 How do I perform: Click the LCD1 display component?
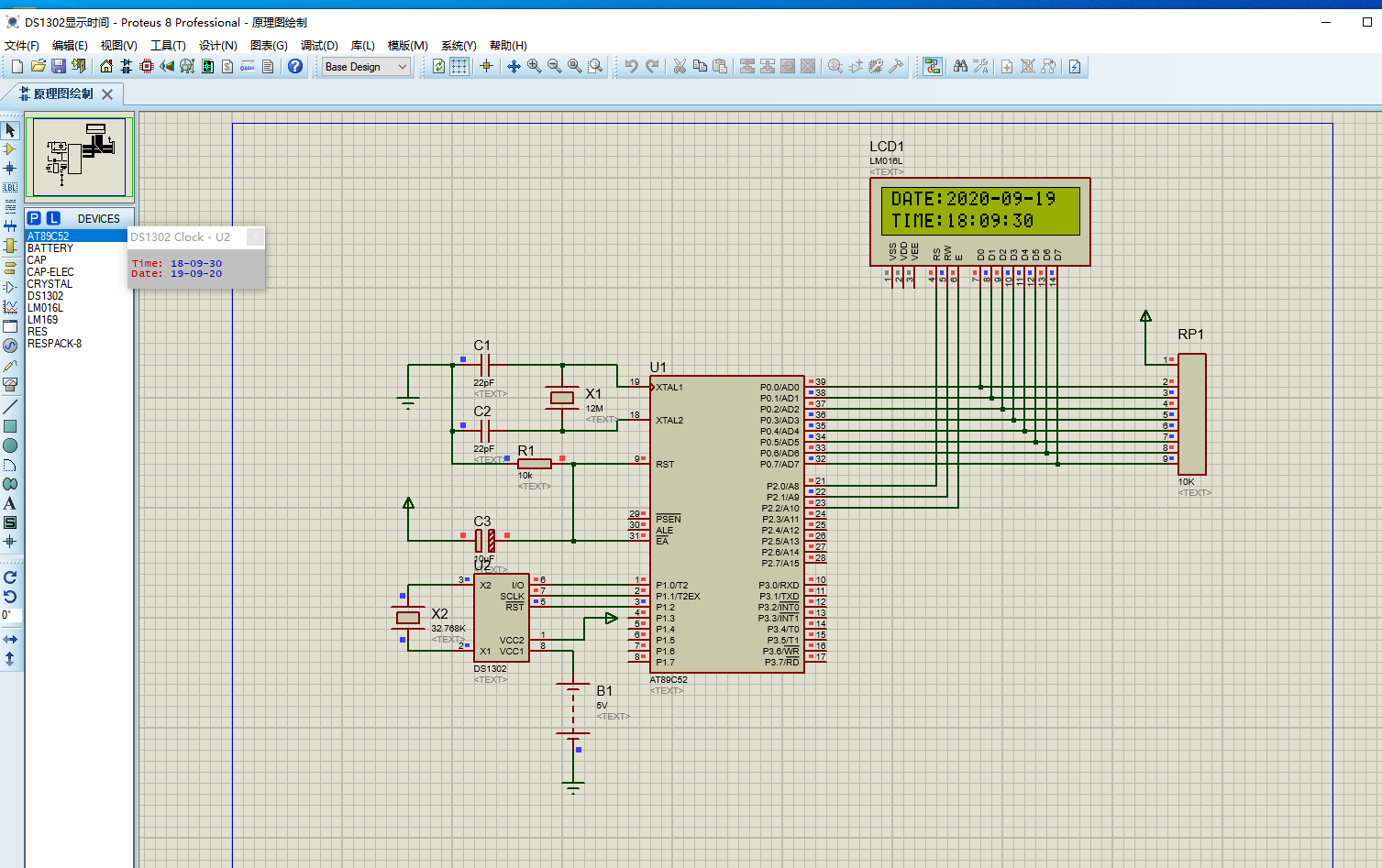point(979,221)
